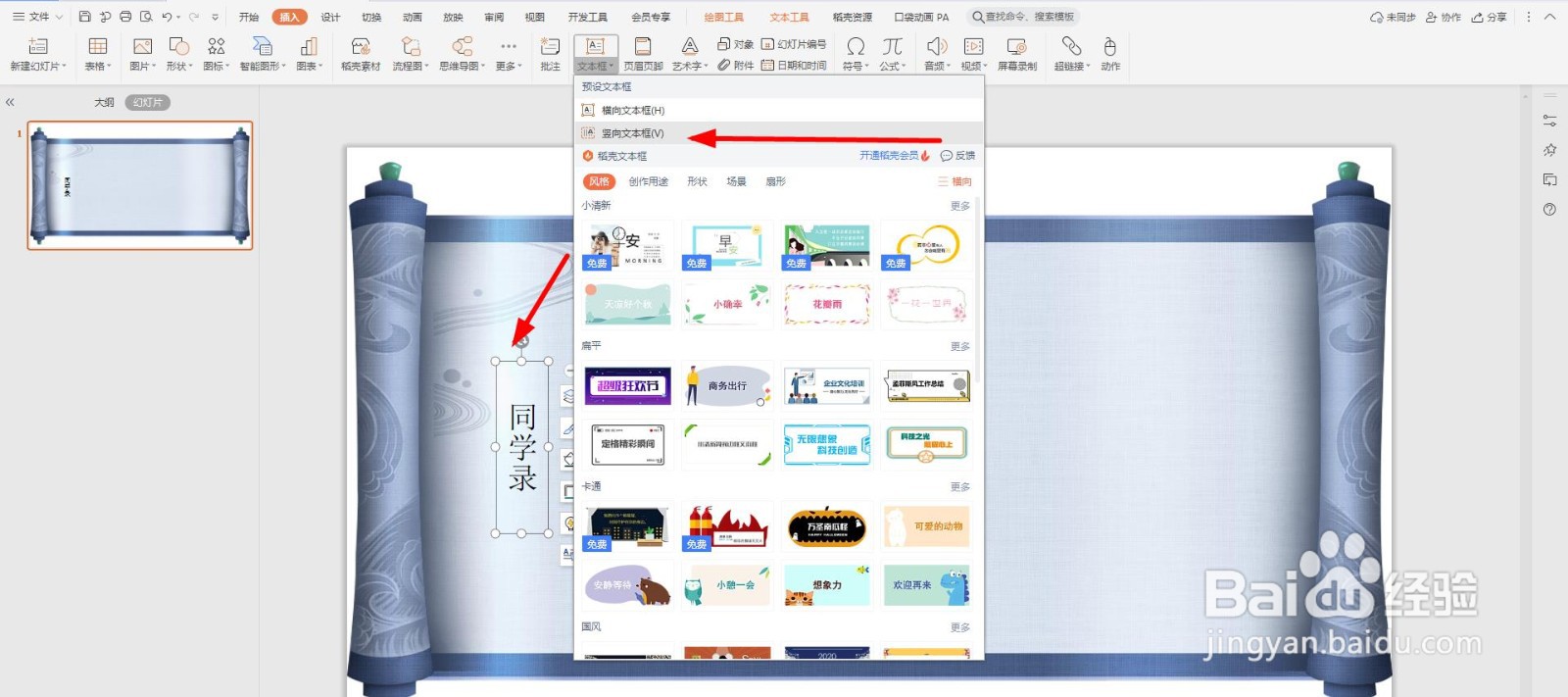Select slide 1 thumbnail in panel
This screenshot has width=1568, height=697.
140,185
